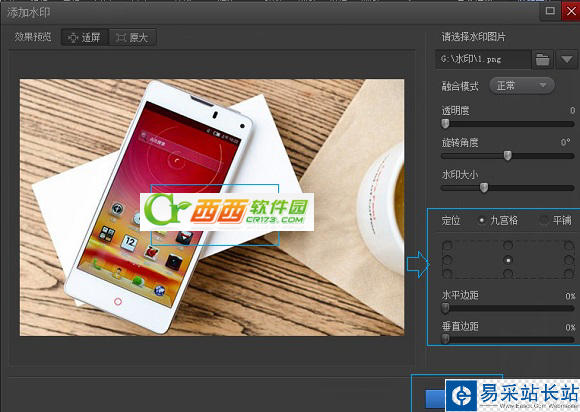Click the 水平边距 horizontal margin slider handle
580x412 pixels.
(445, 308)
